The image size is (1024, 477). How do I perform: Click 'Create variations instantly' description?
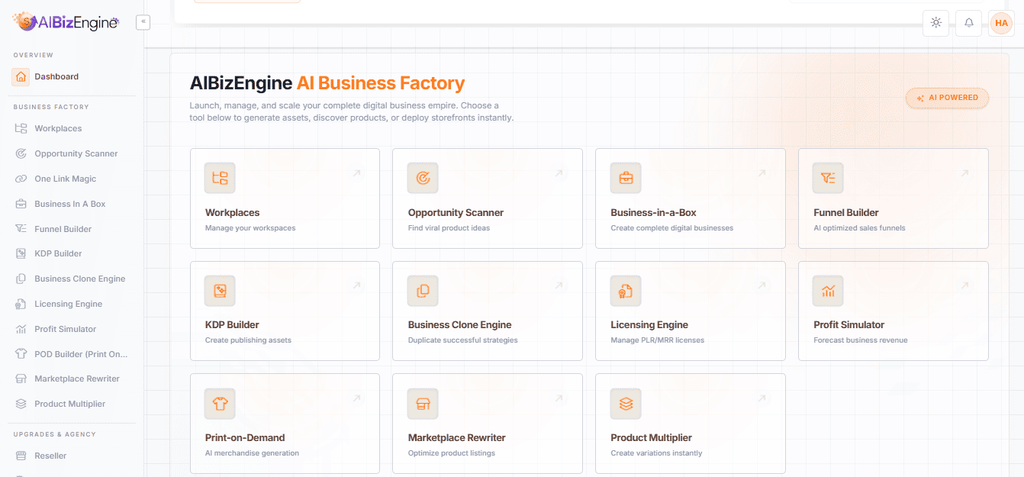(656, 453)
